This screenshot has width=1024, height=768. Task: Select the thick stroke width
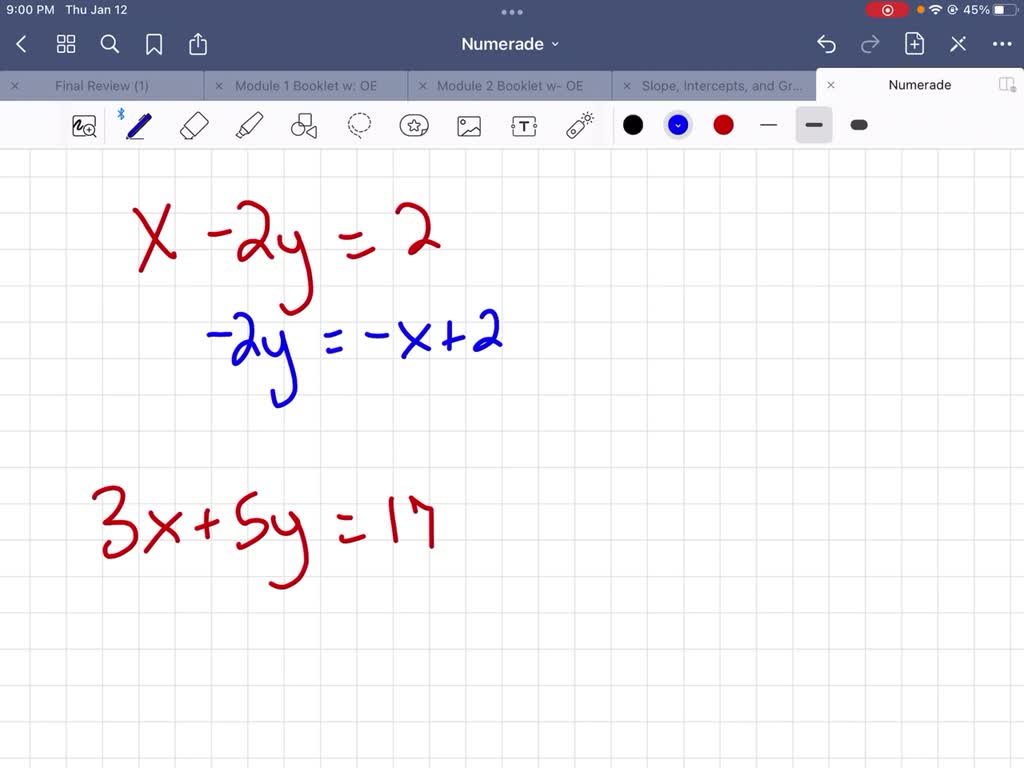tap(858, 125)
